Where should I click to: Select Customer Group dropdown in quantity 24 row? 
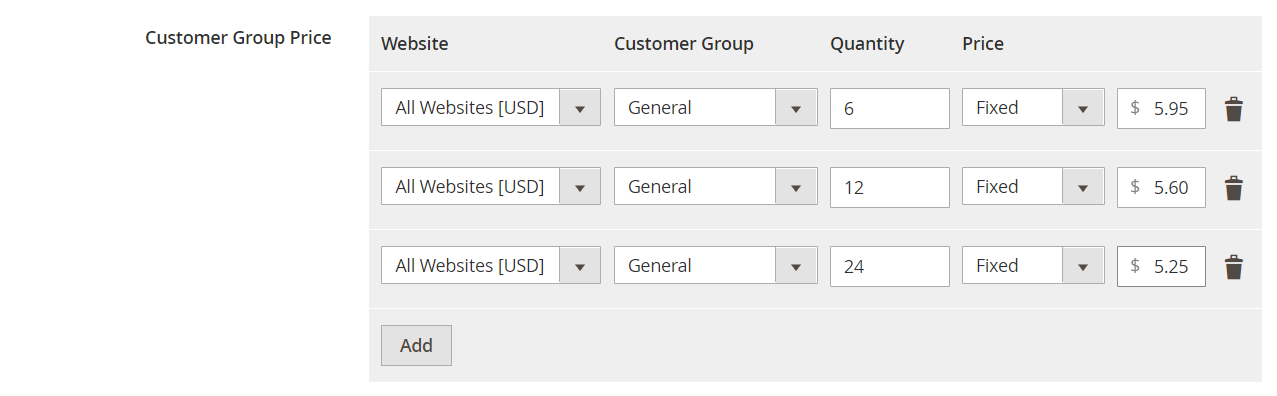coord(716,265)
